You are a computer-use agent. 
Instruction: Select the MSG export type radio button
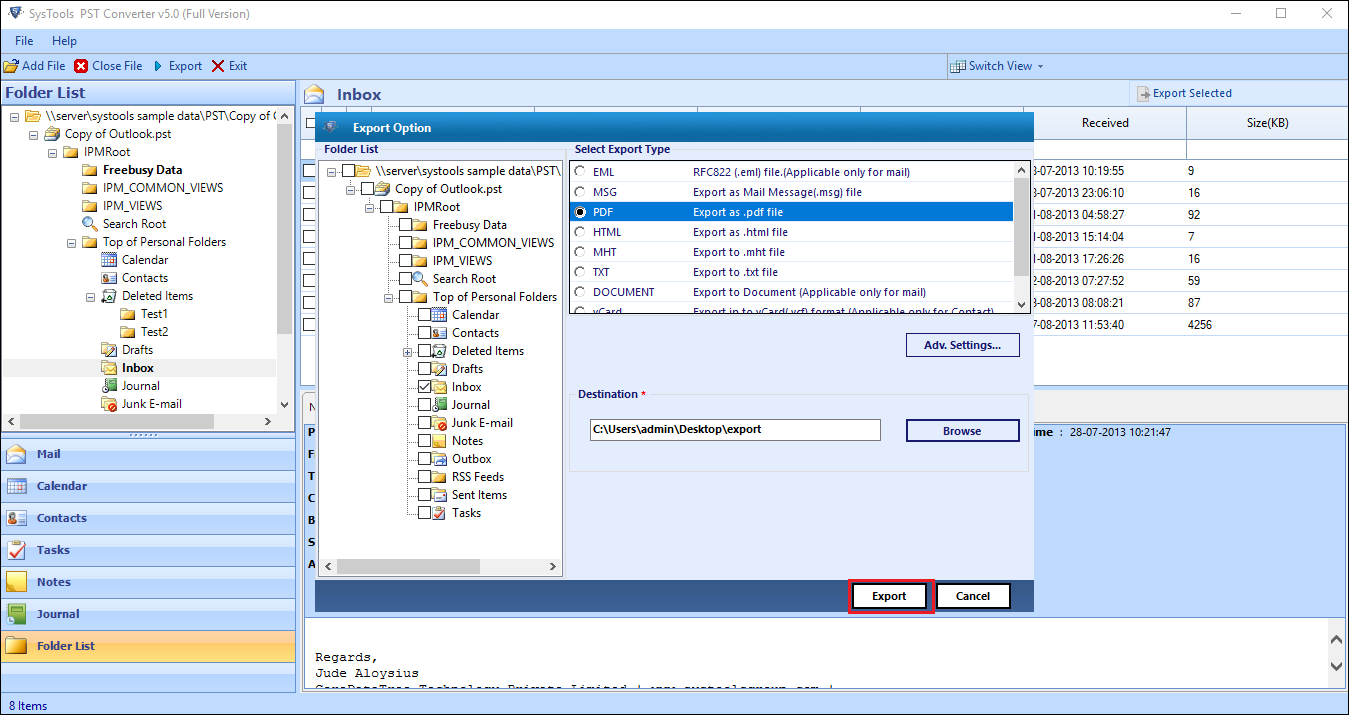pos(580,192)
